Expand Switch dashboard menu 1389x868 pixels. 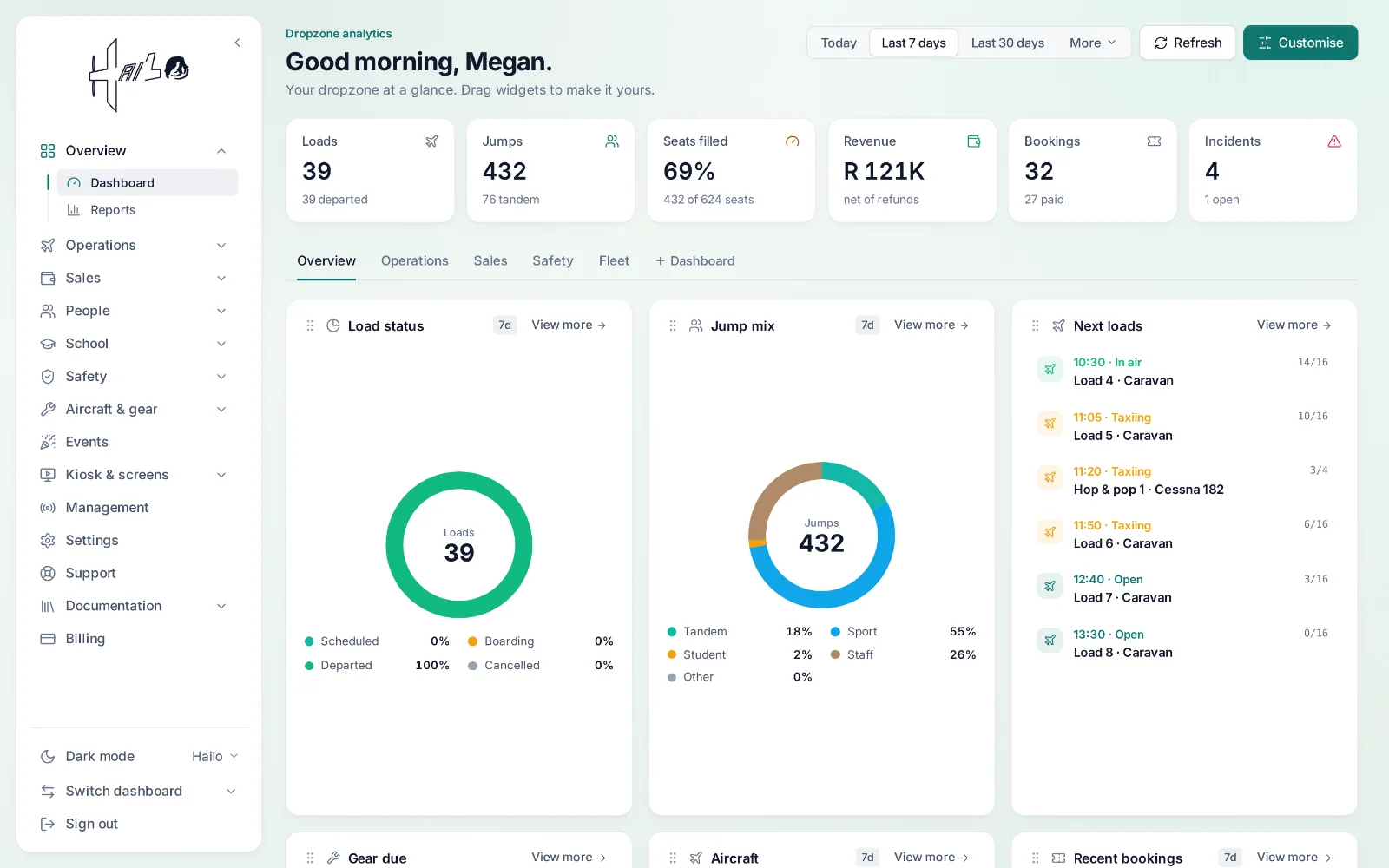click(x=231, y=792)
